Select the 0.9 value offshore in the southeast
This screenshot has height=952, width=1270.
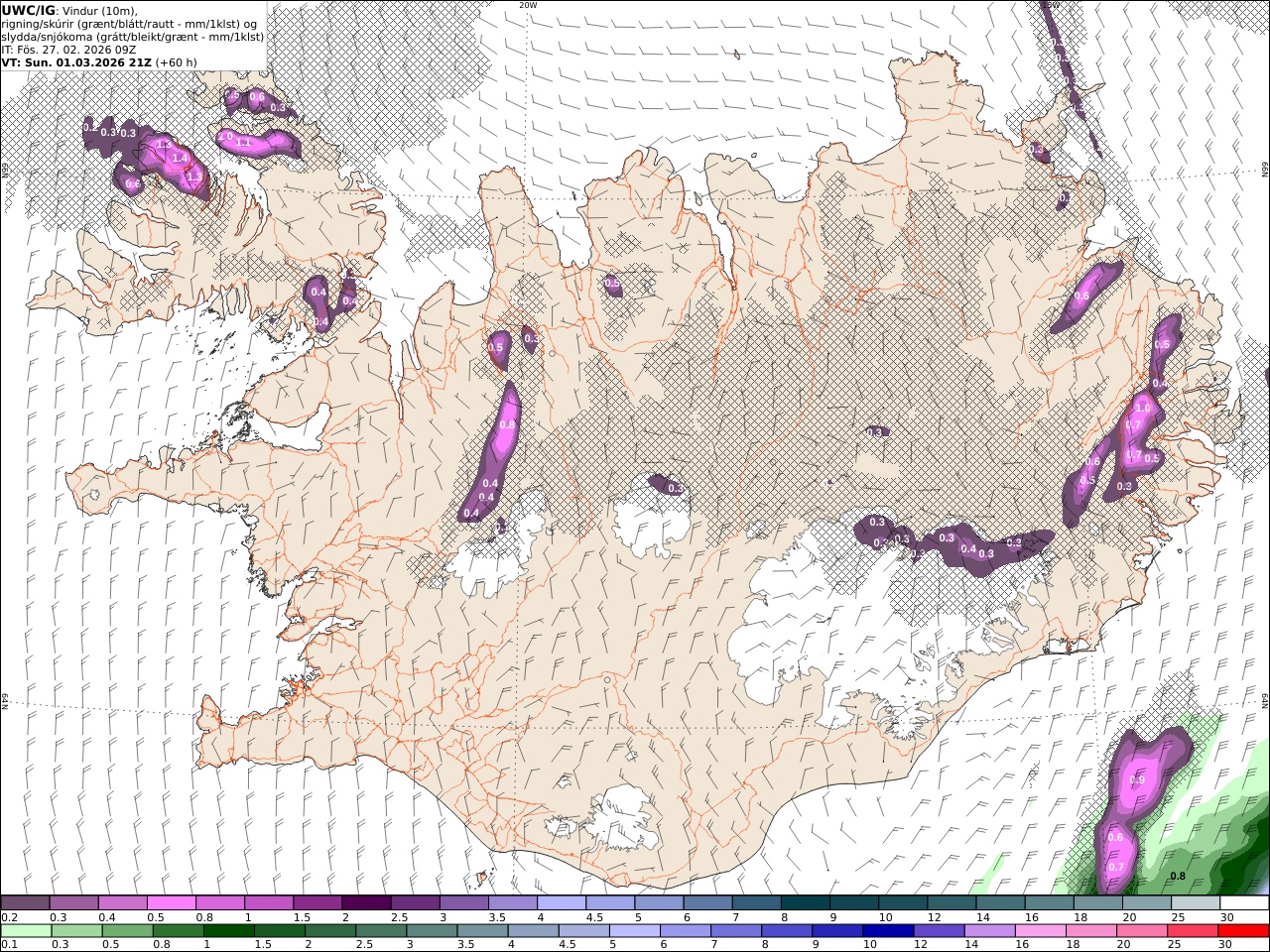pos(1137,780)
